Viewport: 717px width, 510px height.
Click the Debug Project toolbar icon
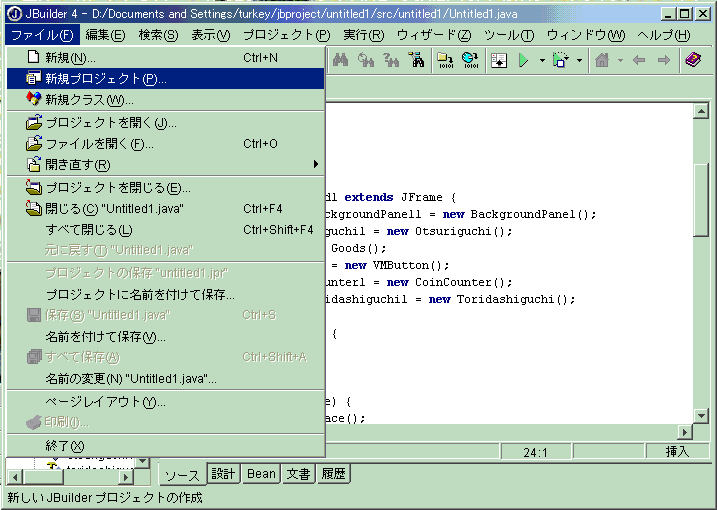pos(560,60)
